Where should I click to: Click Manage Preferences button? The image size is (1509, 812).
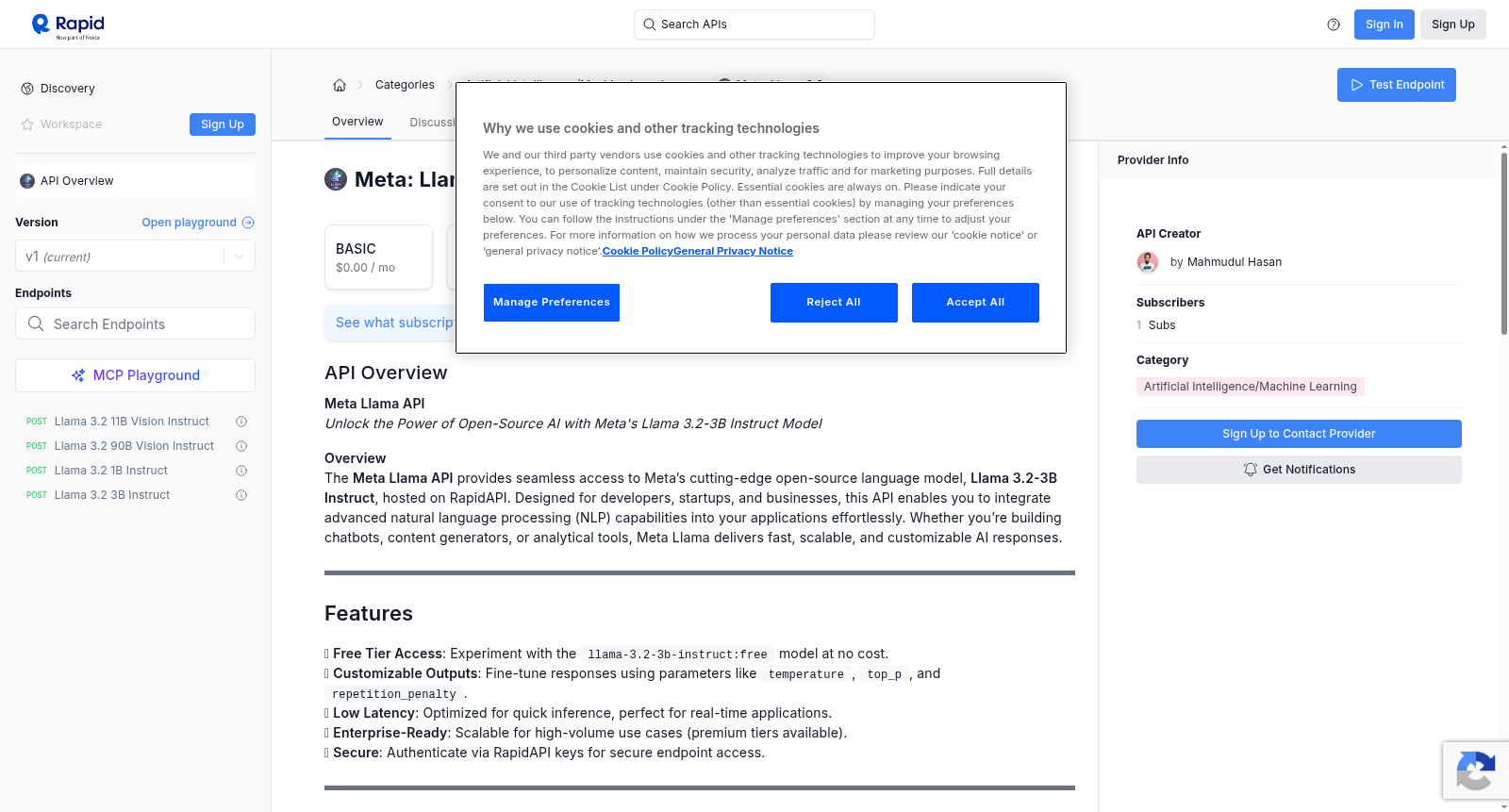pyautogui.click(x=552, y=303)
